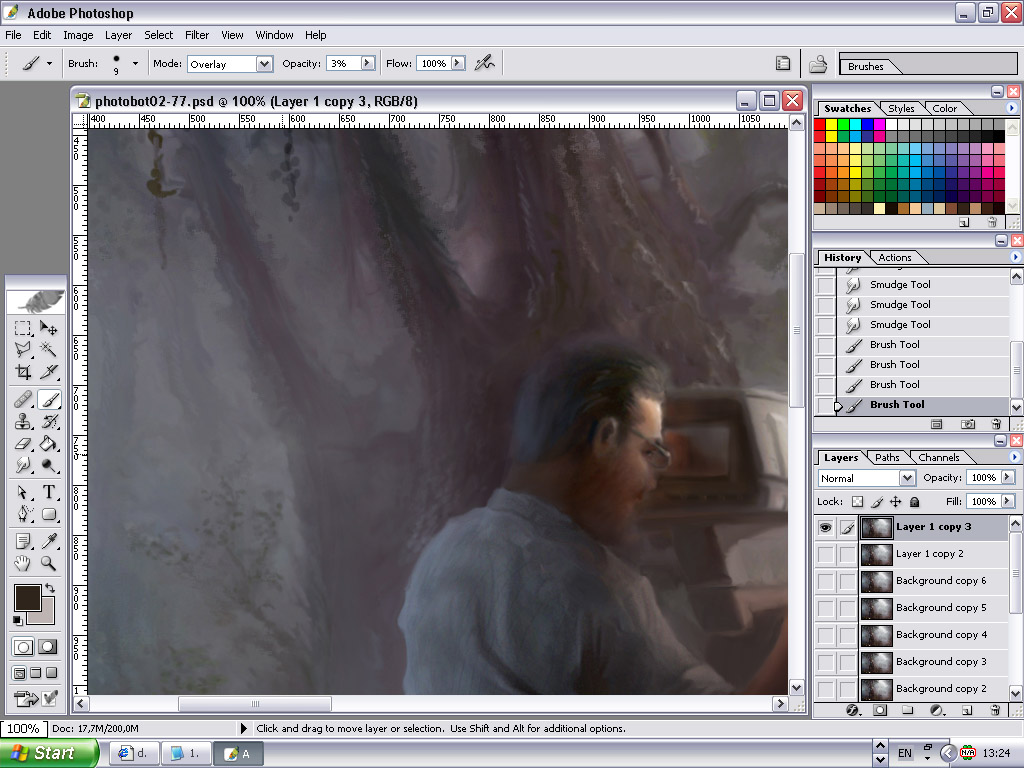Viewport: 1024px width, 768px height.
Task: Toggle airbrush mode in options bar
Action: (x=485, y=63)
